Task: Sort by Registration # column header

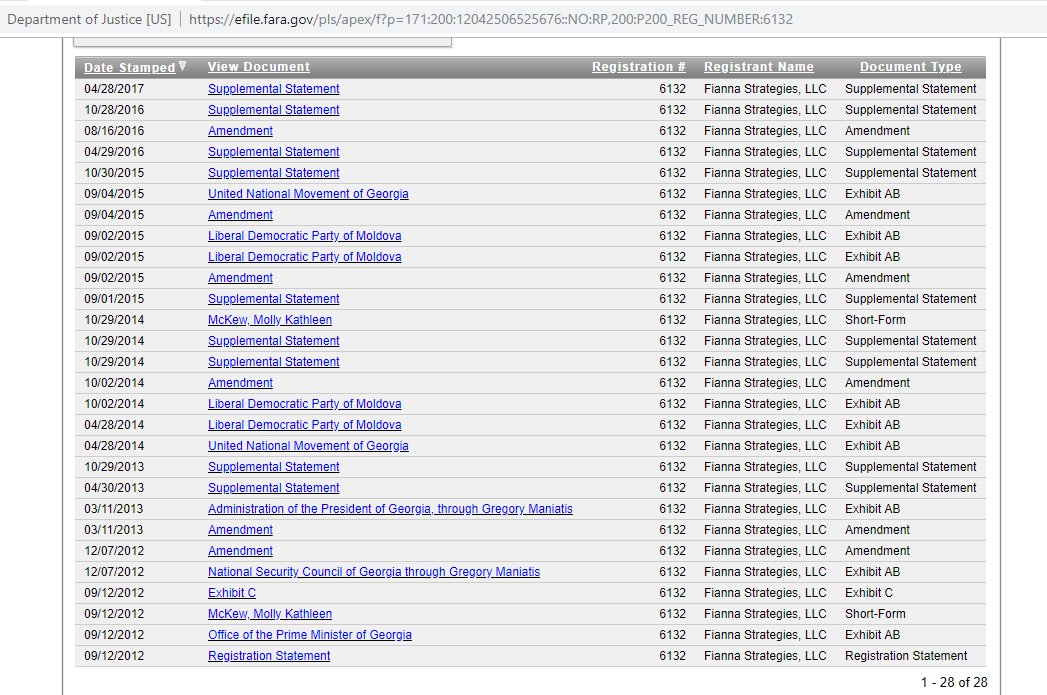Action: coord(638,67)
